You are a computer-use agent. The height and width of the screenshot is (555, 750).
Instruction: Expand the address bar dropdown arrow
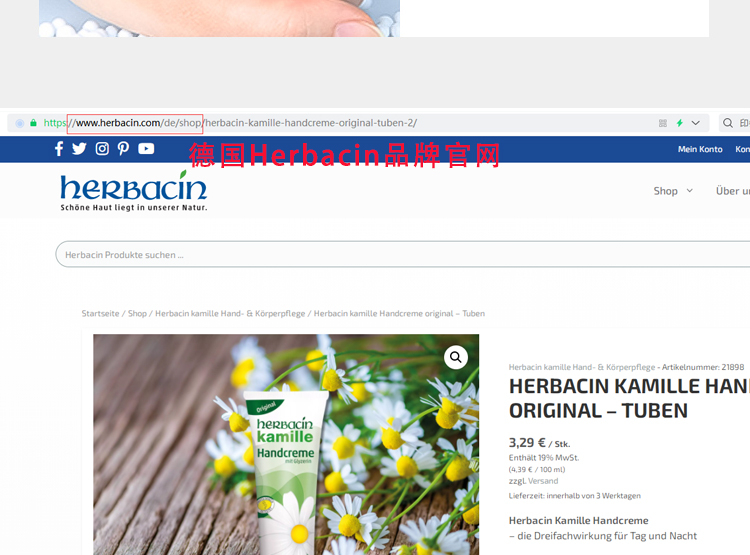point(696,123)
